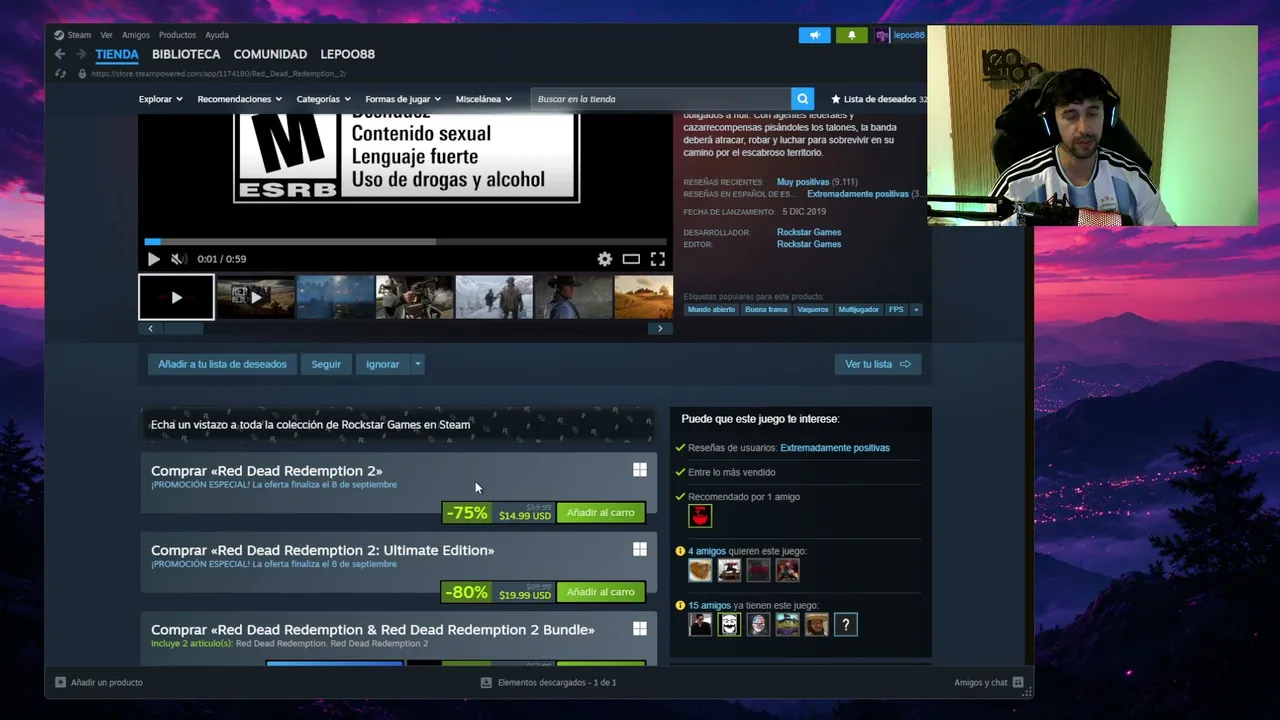Select the Buena trama tag
The height and width of the screenshot is (720, 1280).
(x=766, y=310)
